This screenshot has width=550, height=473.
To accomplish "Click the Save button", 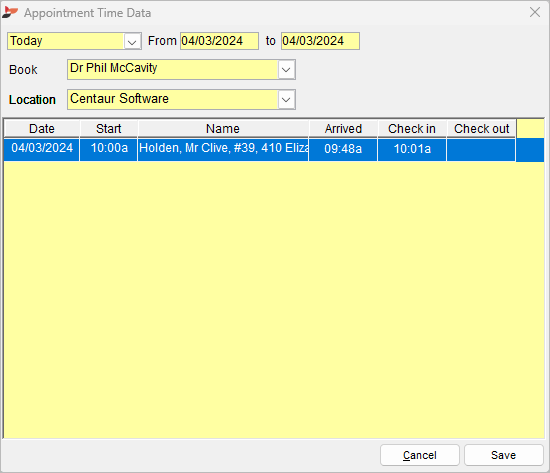I will click(x=504, y=455).
